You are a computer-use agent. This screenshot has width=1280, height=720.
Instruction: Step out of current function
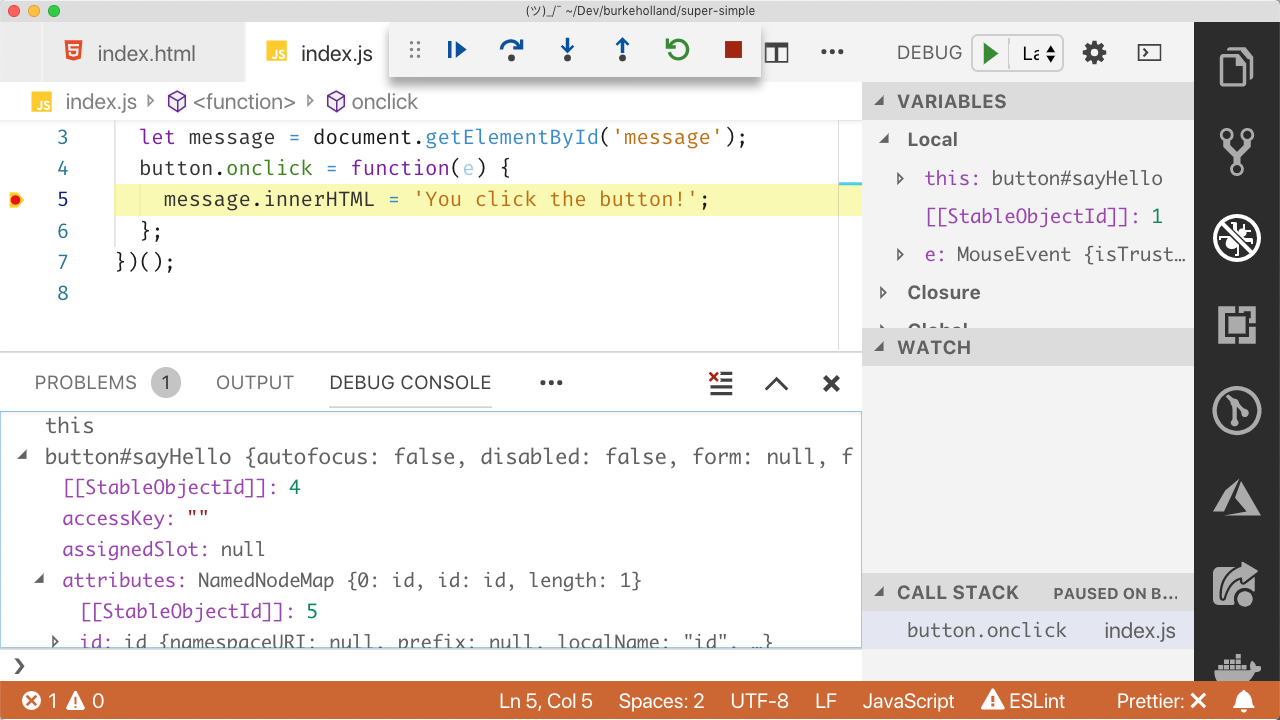coord(622,50)
